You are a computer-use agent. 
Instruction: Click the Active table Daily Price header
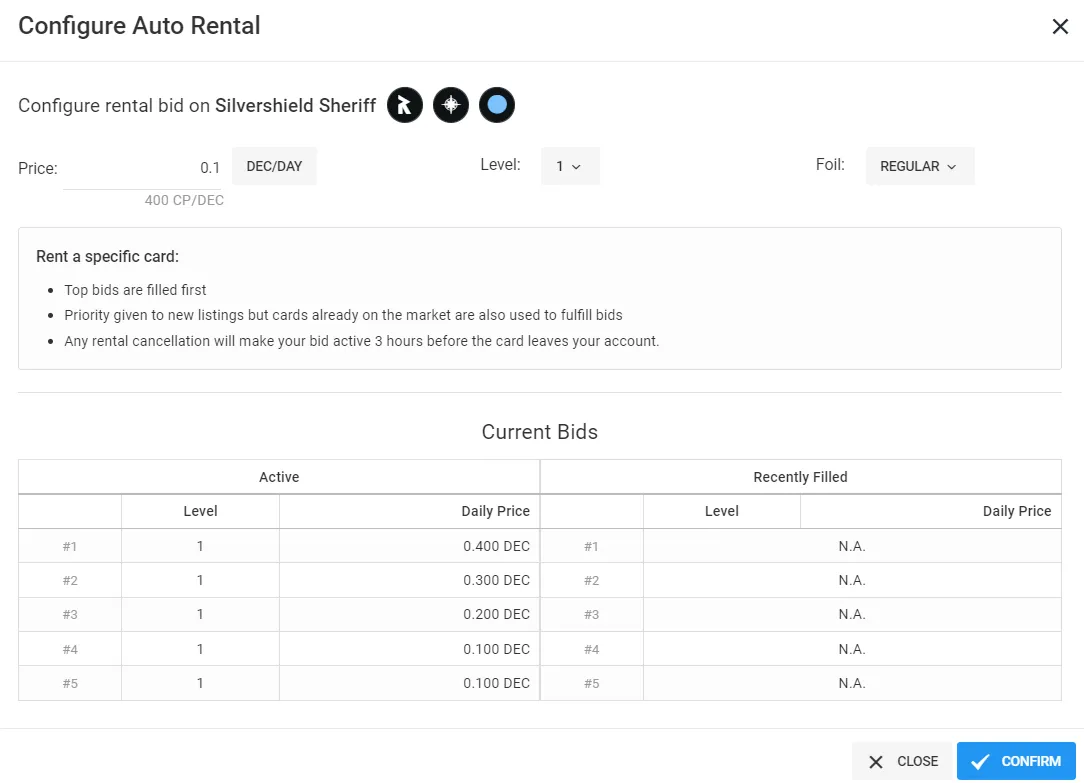[409, 511]
